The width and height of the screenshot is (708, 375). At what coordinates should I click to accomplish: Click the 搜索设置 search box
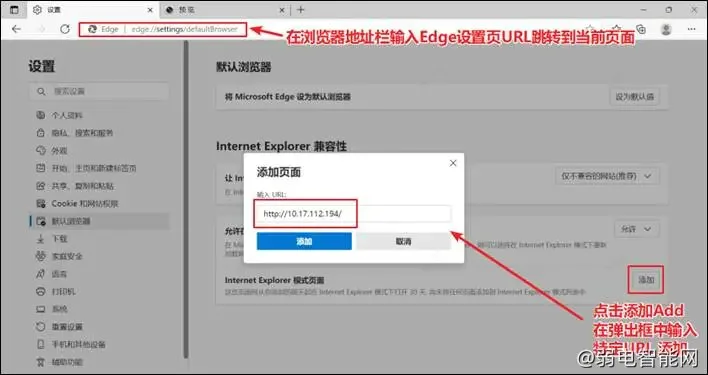[99, 92]
